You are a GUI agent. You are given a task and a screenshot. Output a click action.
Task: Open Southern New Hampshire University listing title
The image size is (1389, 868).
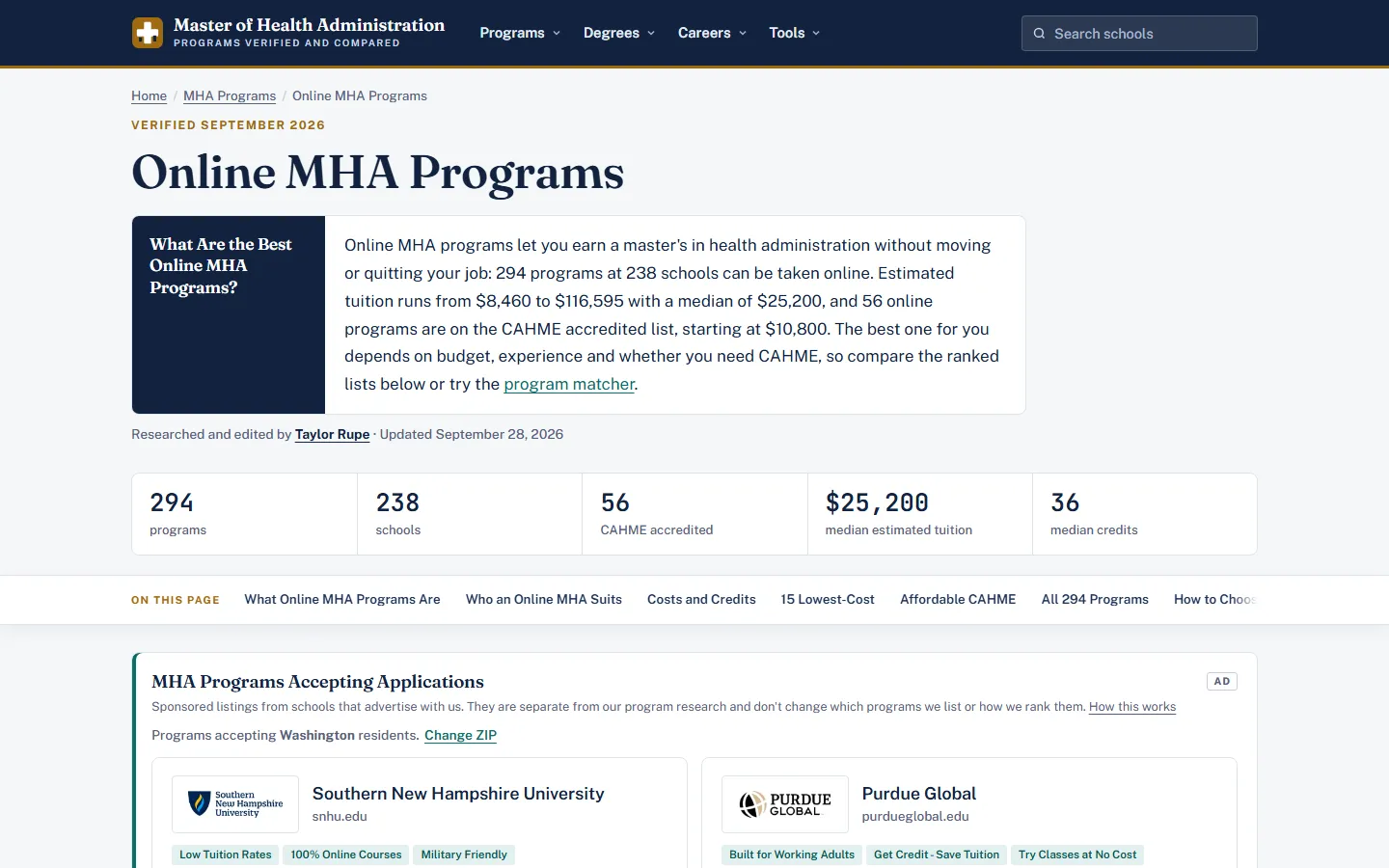(x=458, y=794)
